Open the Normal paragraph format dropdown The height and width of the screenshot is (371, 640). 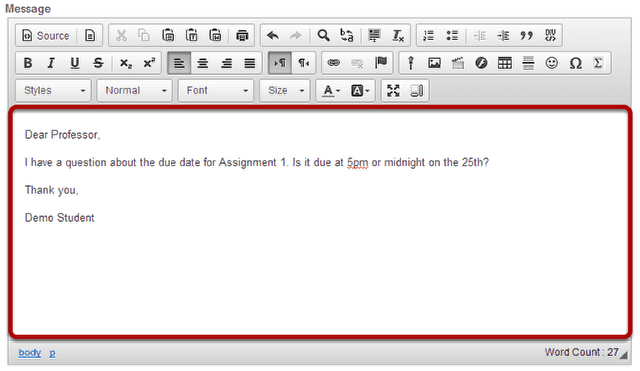coord(135,91)
